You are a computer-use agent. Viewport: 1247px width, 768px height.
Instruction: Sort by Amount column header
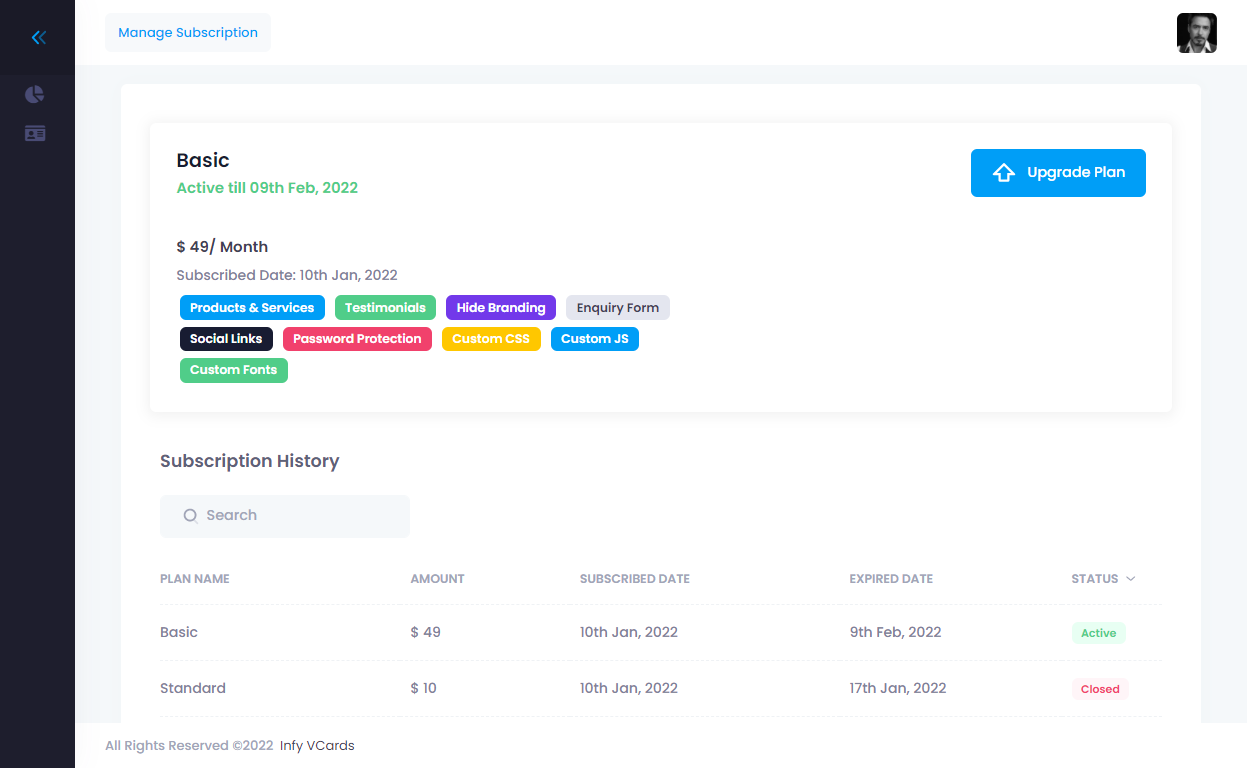[x=437, y=579]
